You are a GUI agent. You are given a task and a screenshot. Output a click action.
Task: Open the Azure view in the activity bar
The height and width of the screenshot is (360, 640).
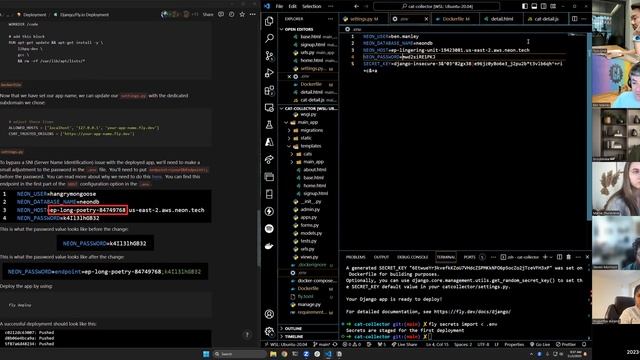coord(269,142)
